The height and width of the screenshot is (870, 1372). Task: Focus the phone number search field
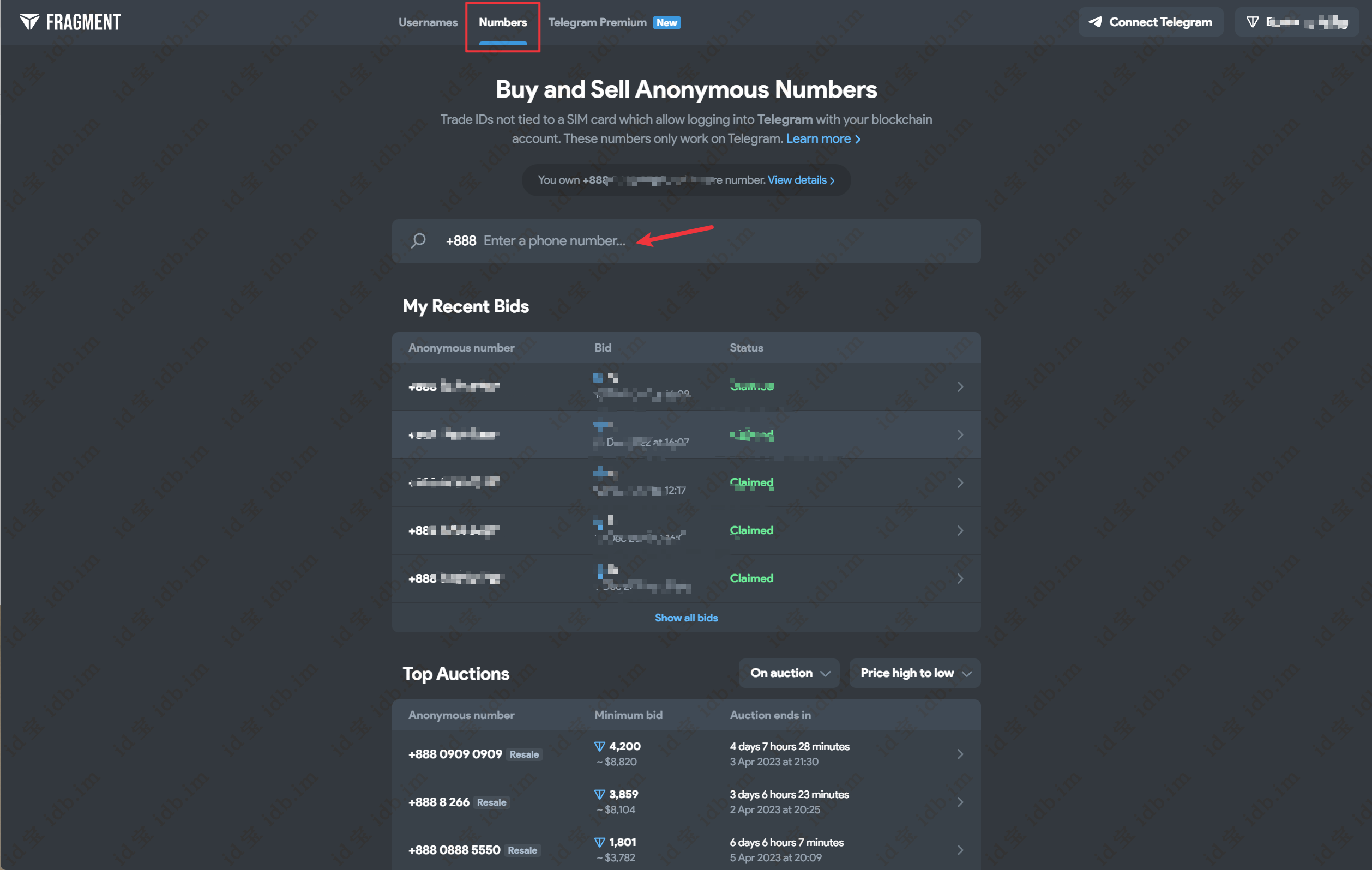[x=686, y=241]
